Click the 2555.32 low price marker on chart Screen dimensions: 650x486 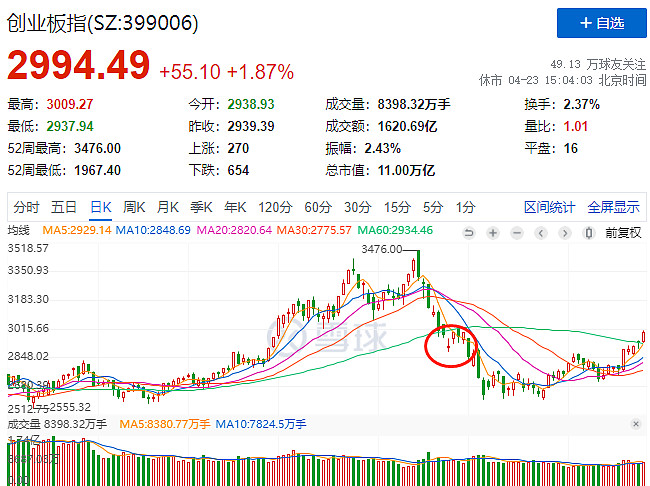[x=70, y=407]
